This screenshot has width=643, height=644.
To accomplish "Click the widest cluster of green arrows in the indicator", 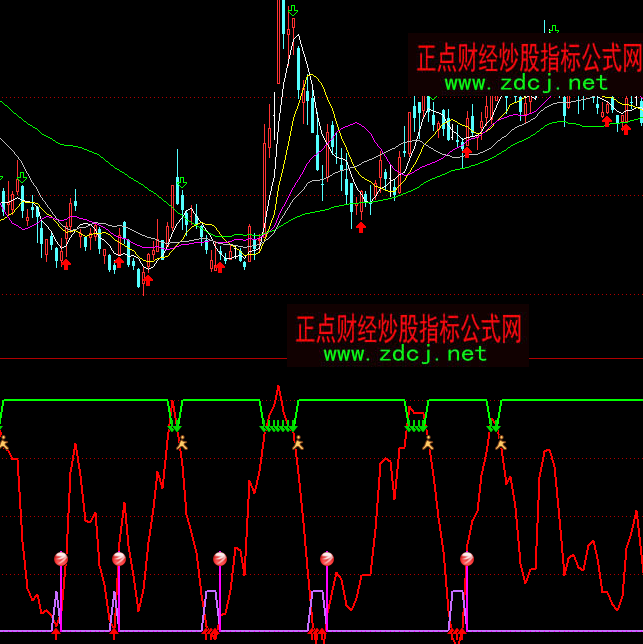I will tap(279, 428).
